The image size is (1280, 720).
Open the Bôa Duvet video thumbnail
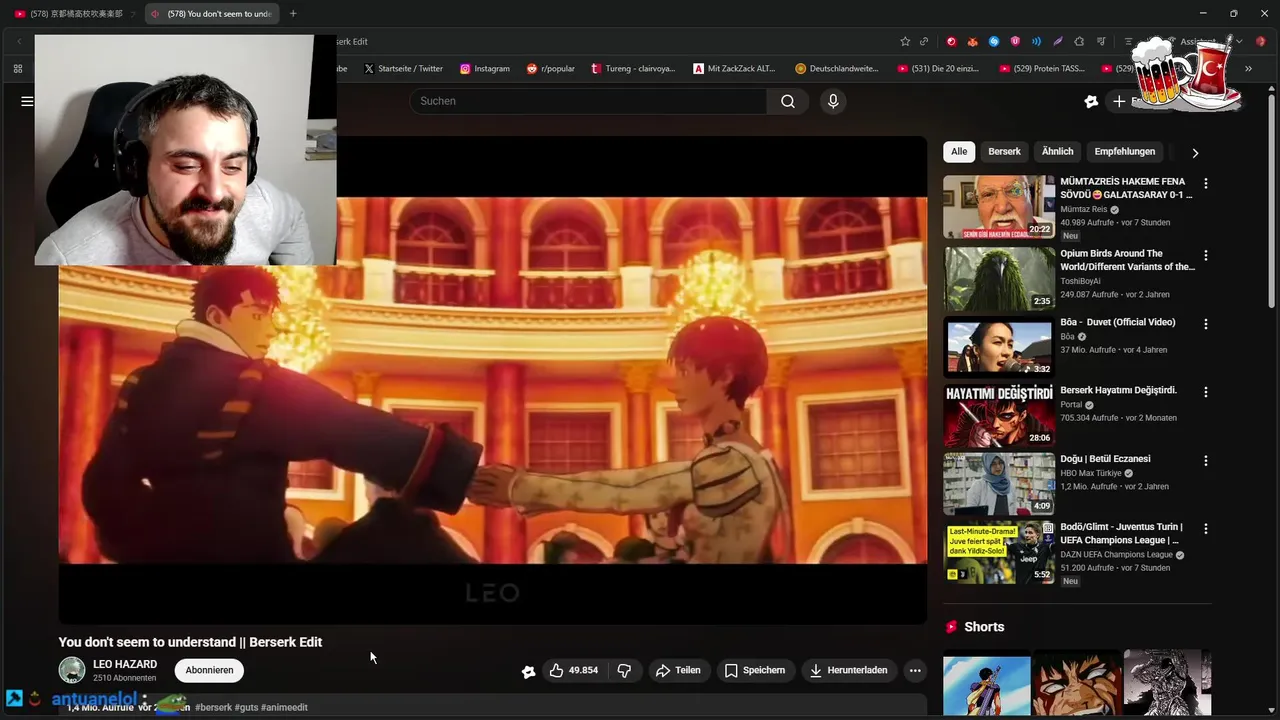point(999,347)
